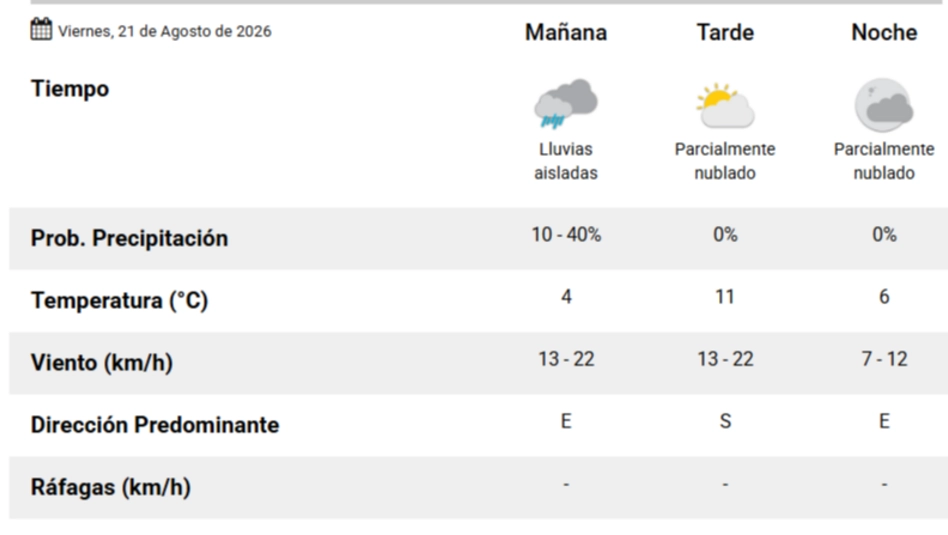948x535 pixels.
Task: Select the Noche column header
Action: (884, 33)
